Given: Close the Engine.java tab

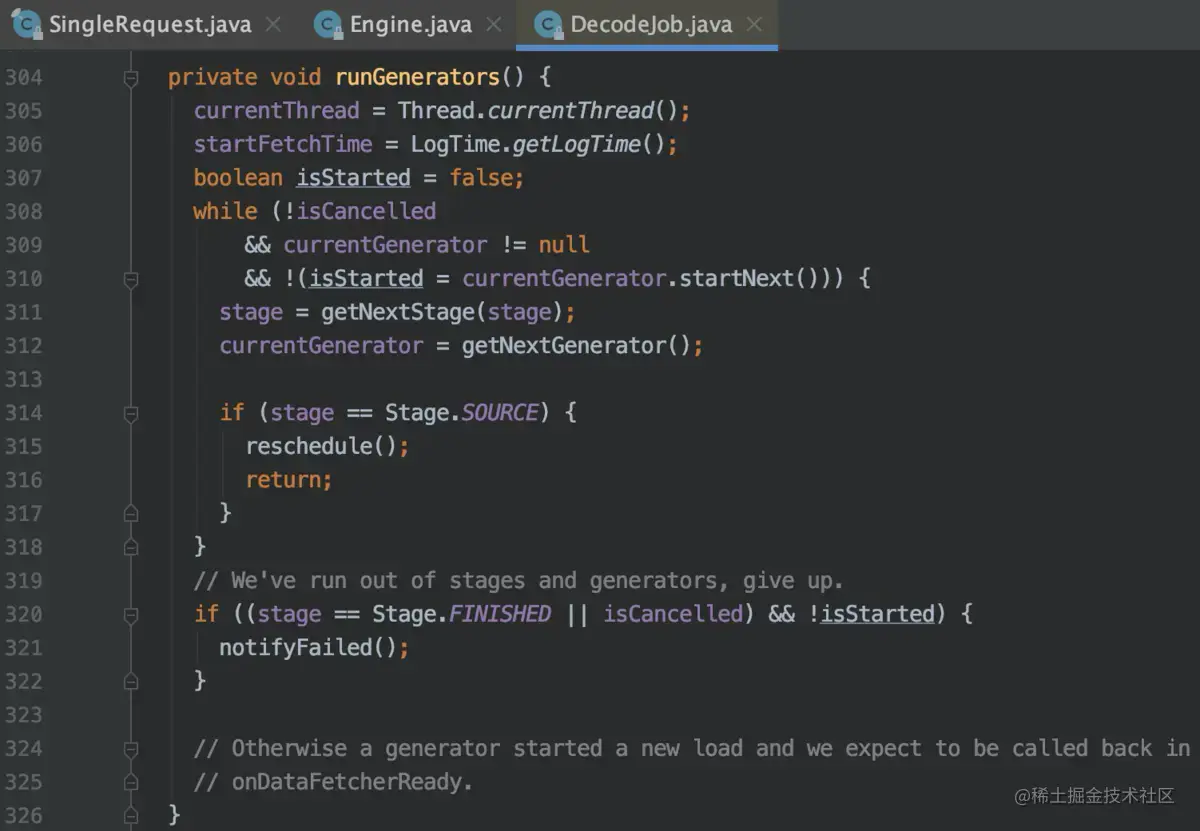Looking at the screenshot, I should [493, 24].
